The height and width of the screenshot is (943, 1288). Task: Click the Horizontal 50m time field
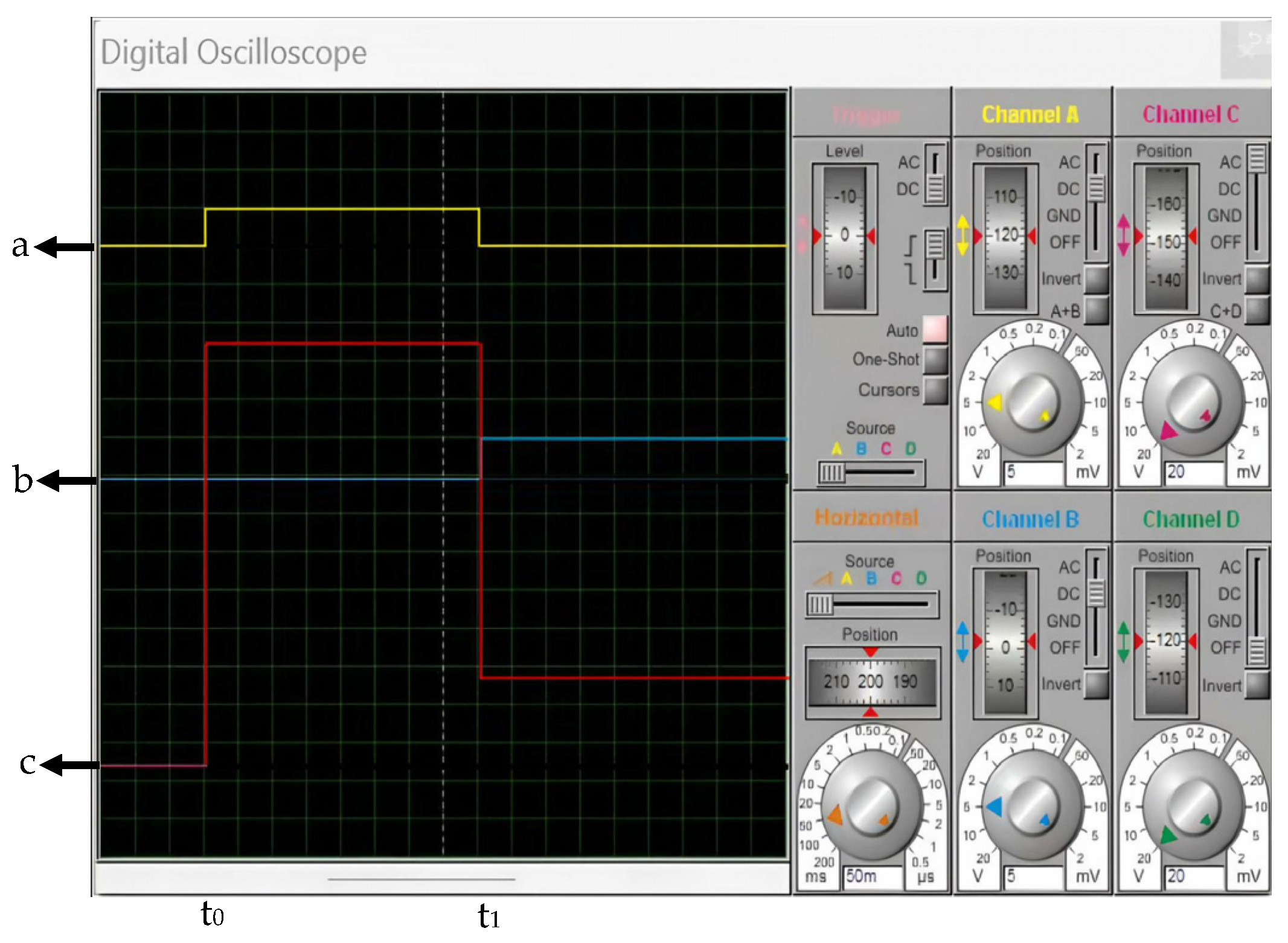pos(873,877)
